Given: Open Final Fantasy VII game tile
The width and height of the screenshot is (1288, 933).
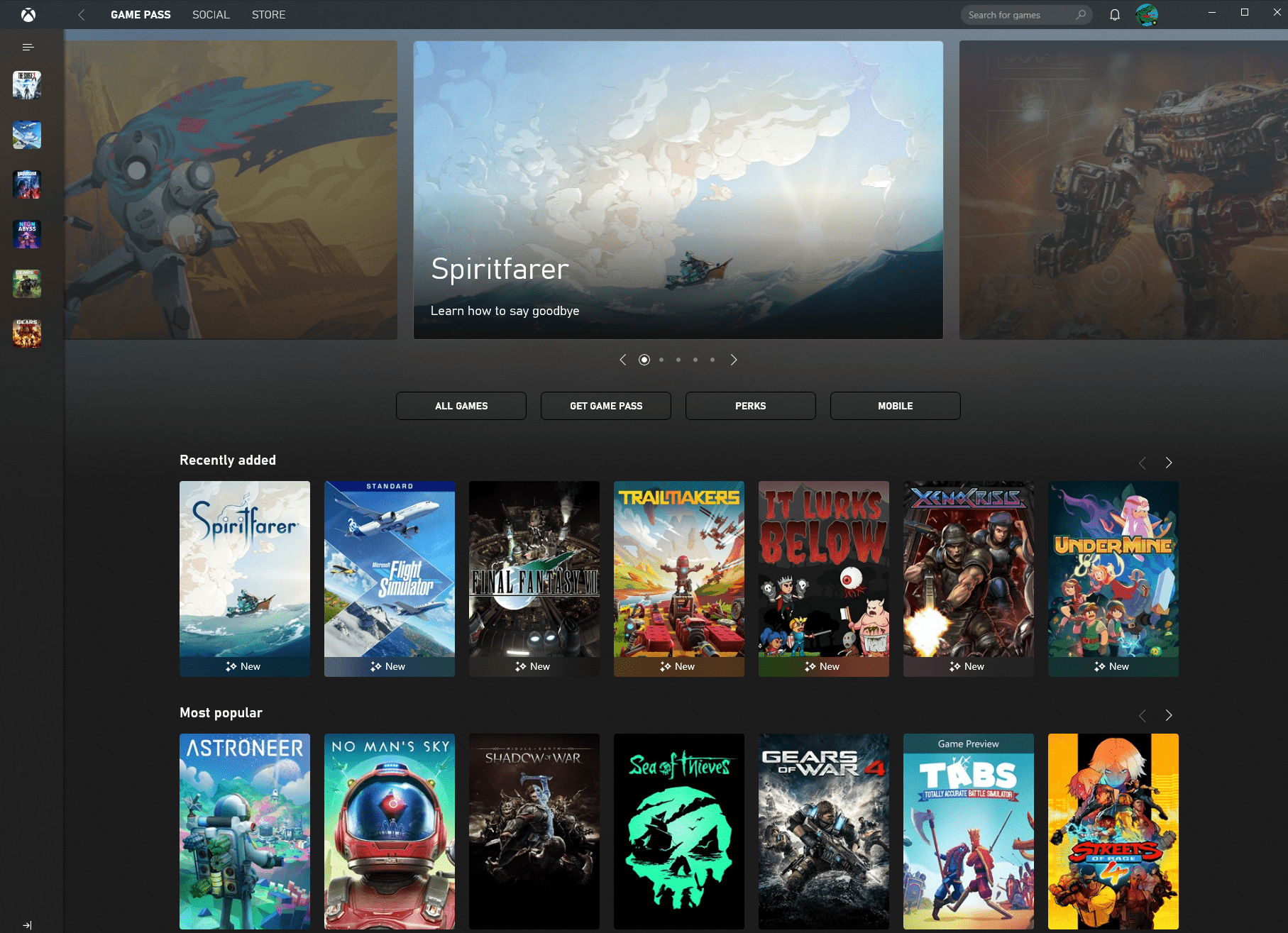Looking at the screenshot, I should [534, 579].
